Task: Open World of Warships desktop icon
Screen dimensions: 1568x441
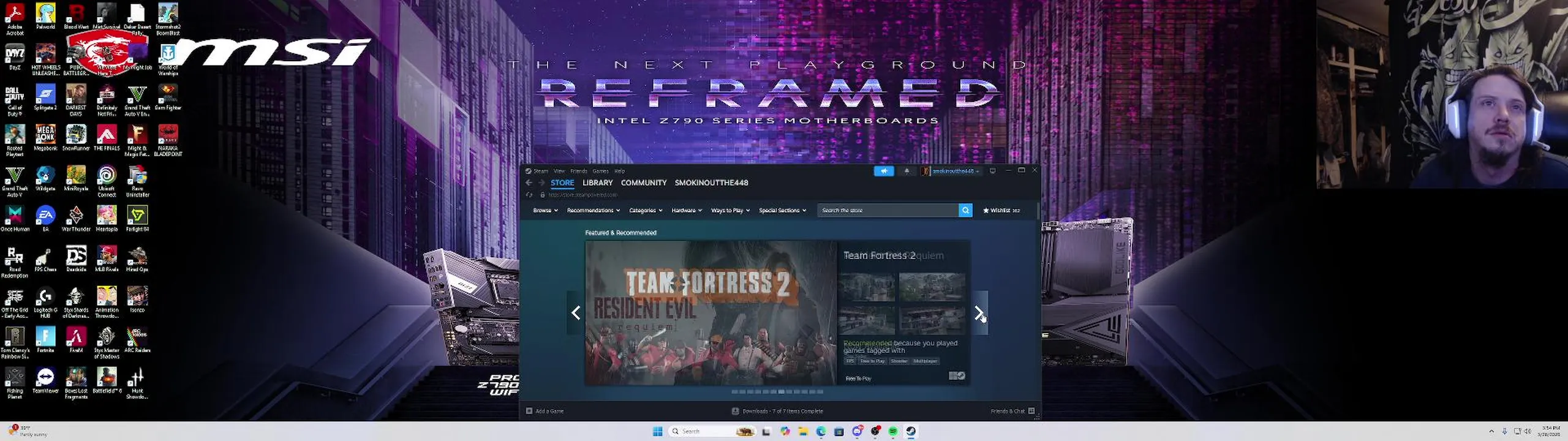Action: 168,60
